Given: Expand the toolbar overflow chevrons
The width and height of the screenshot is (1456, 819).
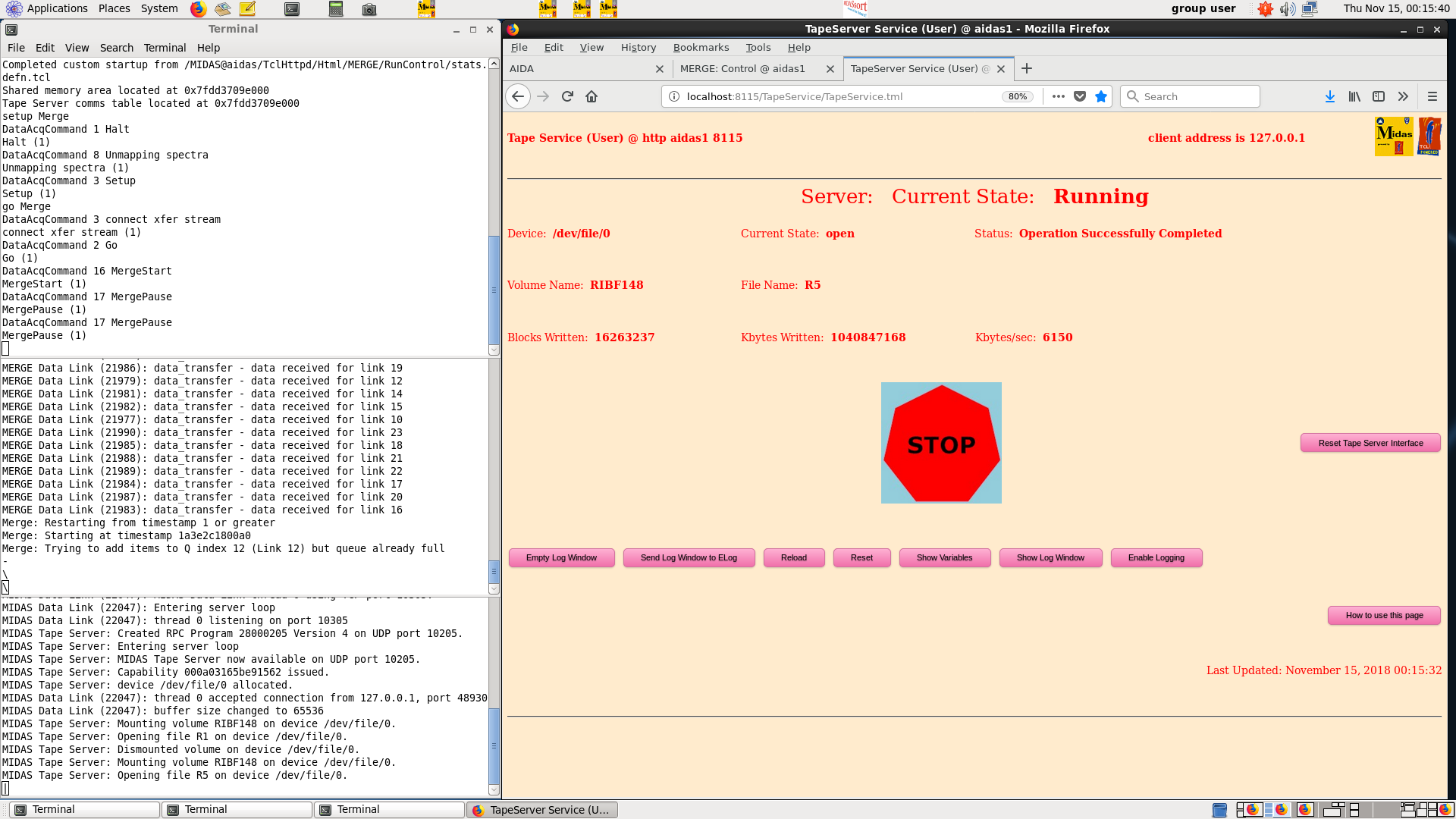Looking at the screenshot, I should coord(1403,96).
